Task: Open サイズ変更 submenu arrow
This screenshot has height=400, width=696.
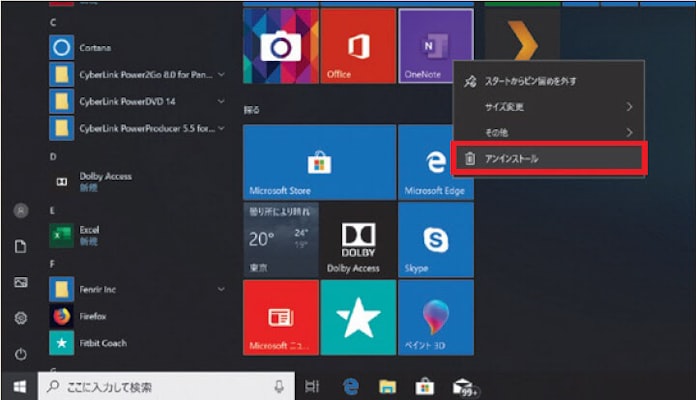Action: pos(629,107)
